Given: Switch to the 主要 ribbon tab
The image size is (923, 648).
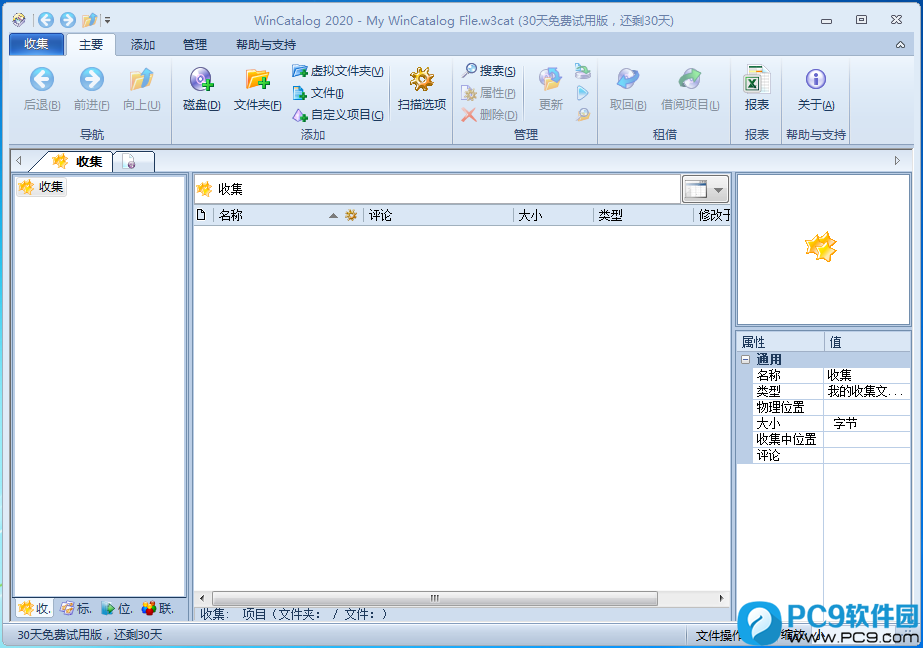Looking at the screenshot, I should pyautogui.click(x=91, y=45).
